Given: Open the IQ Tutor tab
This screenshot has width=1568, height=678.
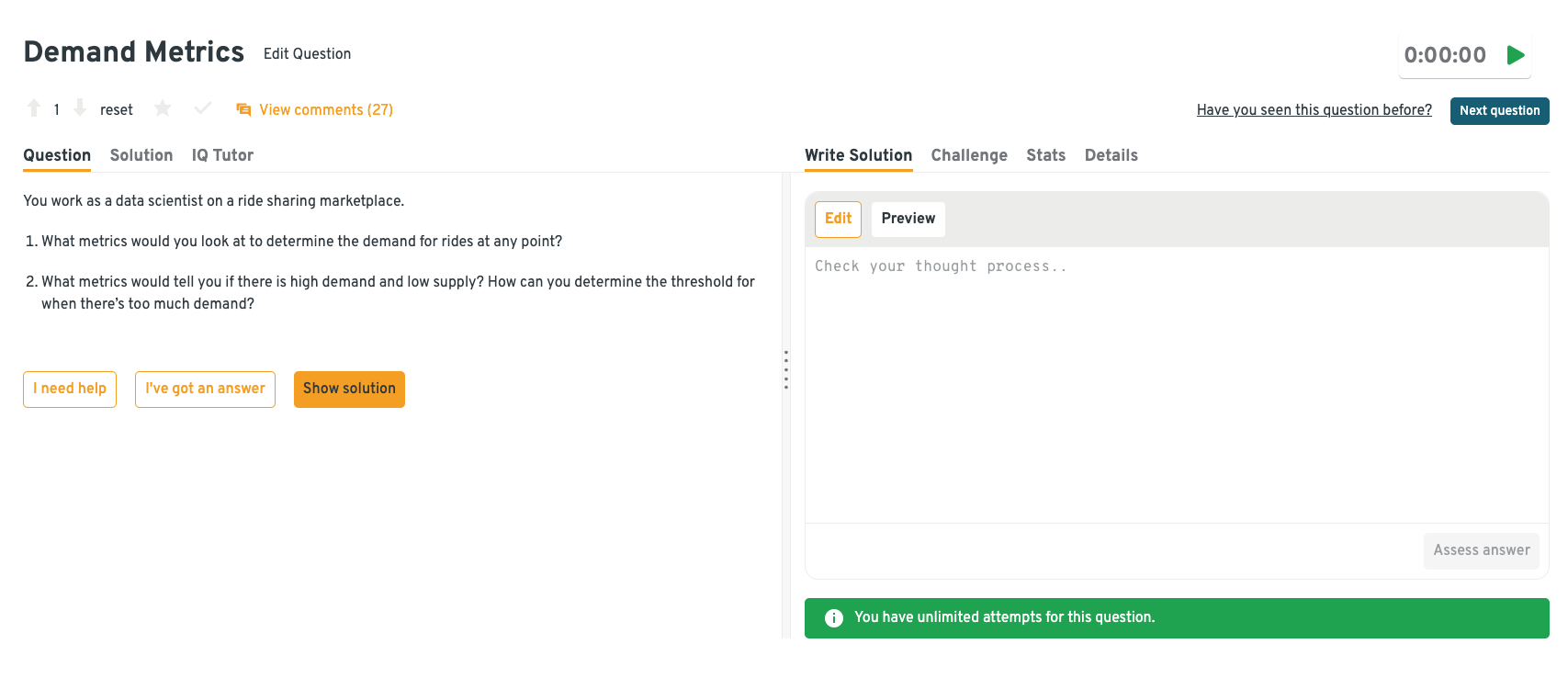Looking at the screenshot, I should click(222, 155).
